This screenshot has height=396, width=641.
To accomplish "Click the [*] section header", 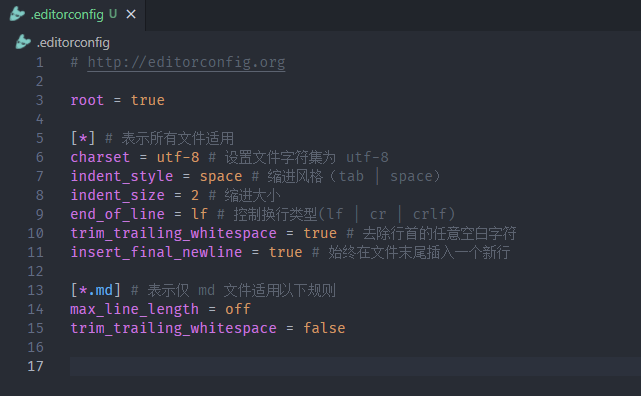I will click(83, 138).
